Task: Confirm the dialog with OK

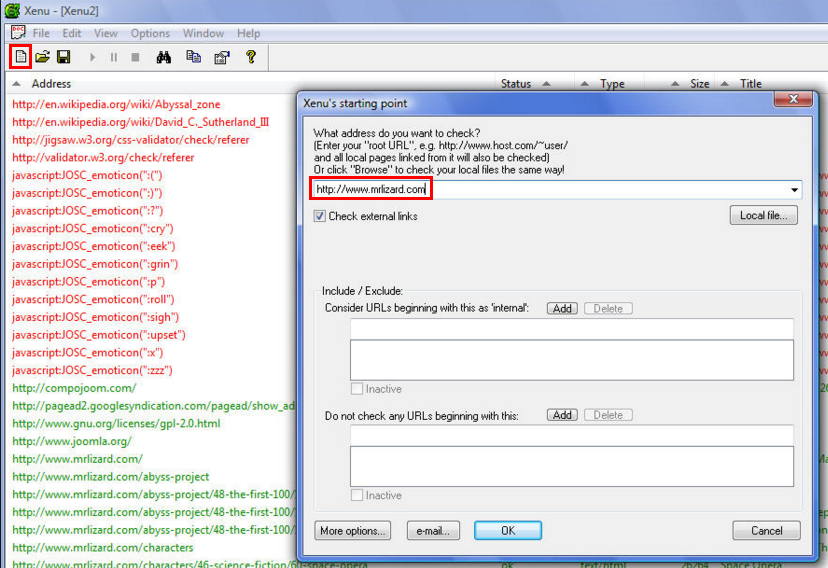Action: [x=508, y=531]
